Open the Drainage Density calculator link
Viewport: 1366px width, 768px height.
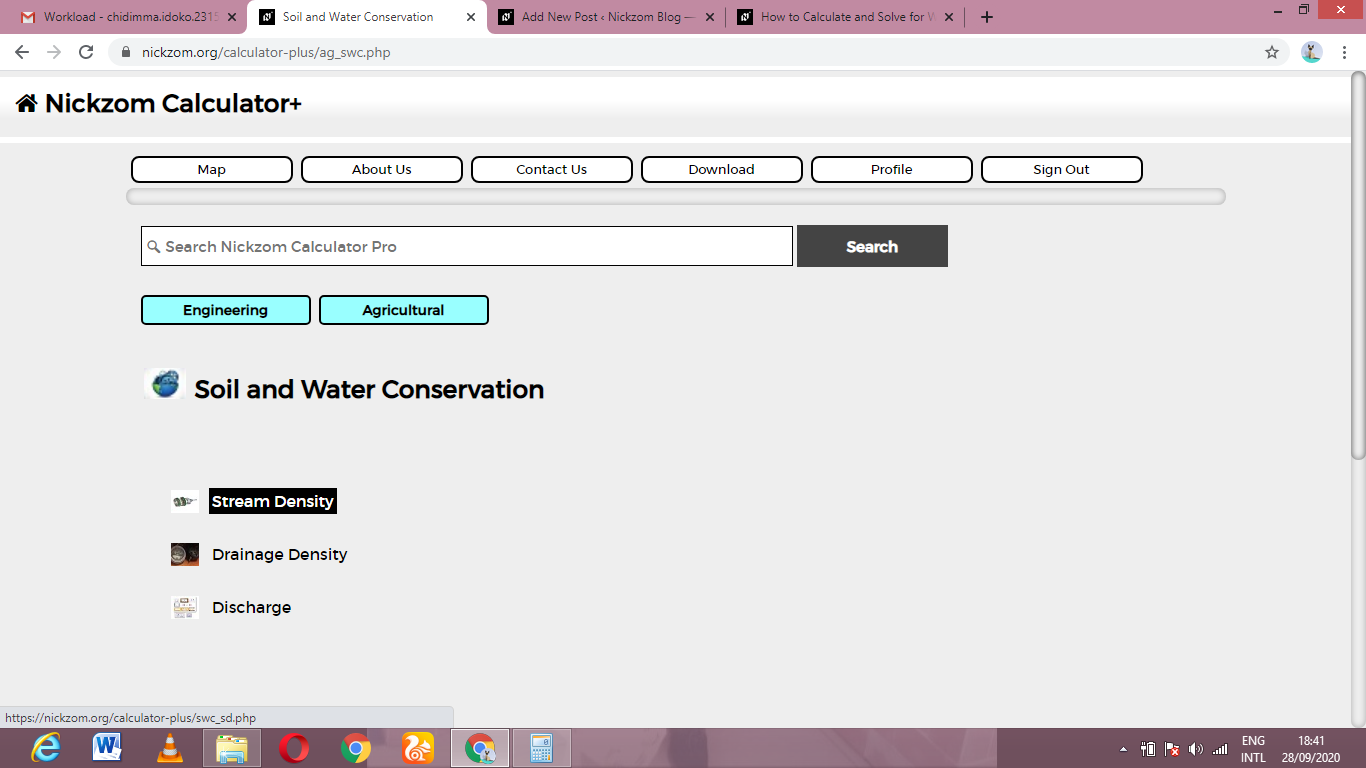[x=280, y=554]
